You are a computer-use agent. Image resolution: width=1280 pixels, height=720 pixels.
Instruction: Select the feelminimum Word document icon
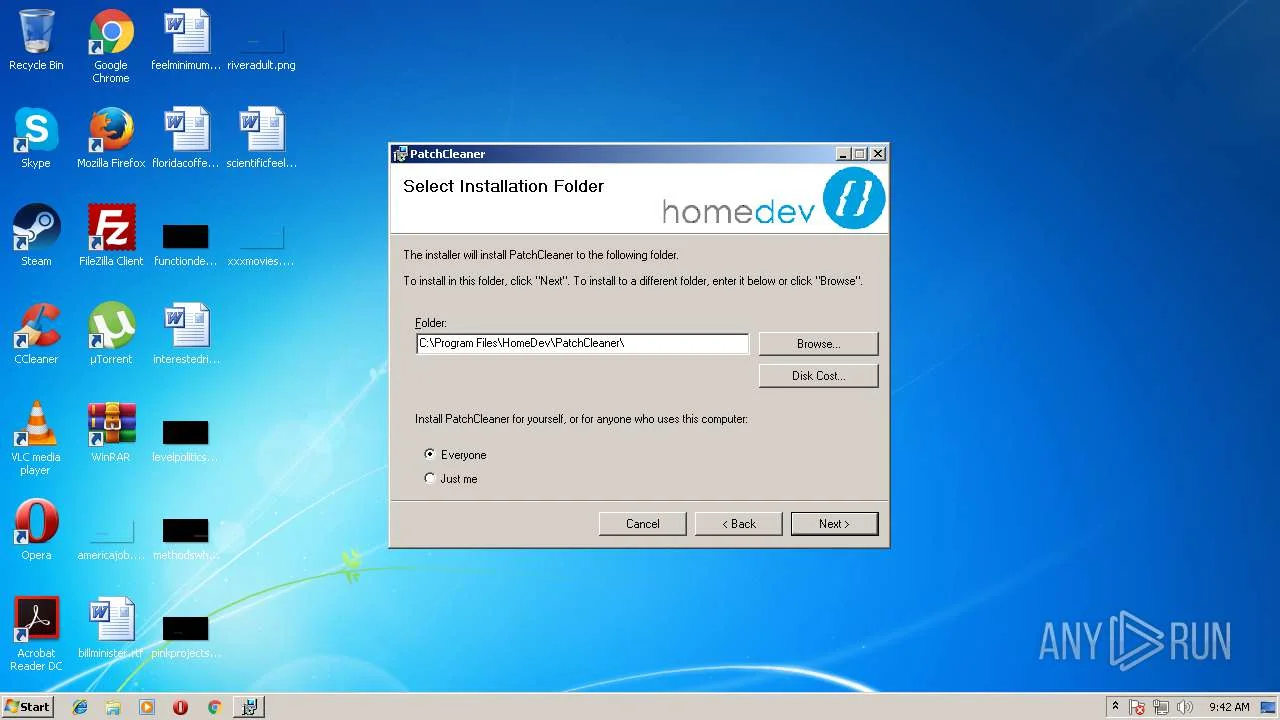point(186,40)
